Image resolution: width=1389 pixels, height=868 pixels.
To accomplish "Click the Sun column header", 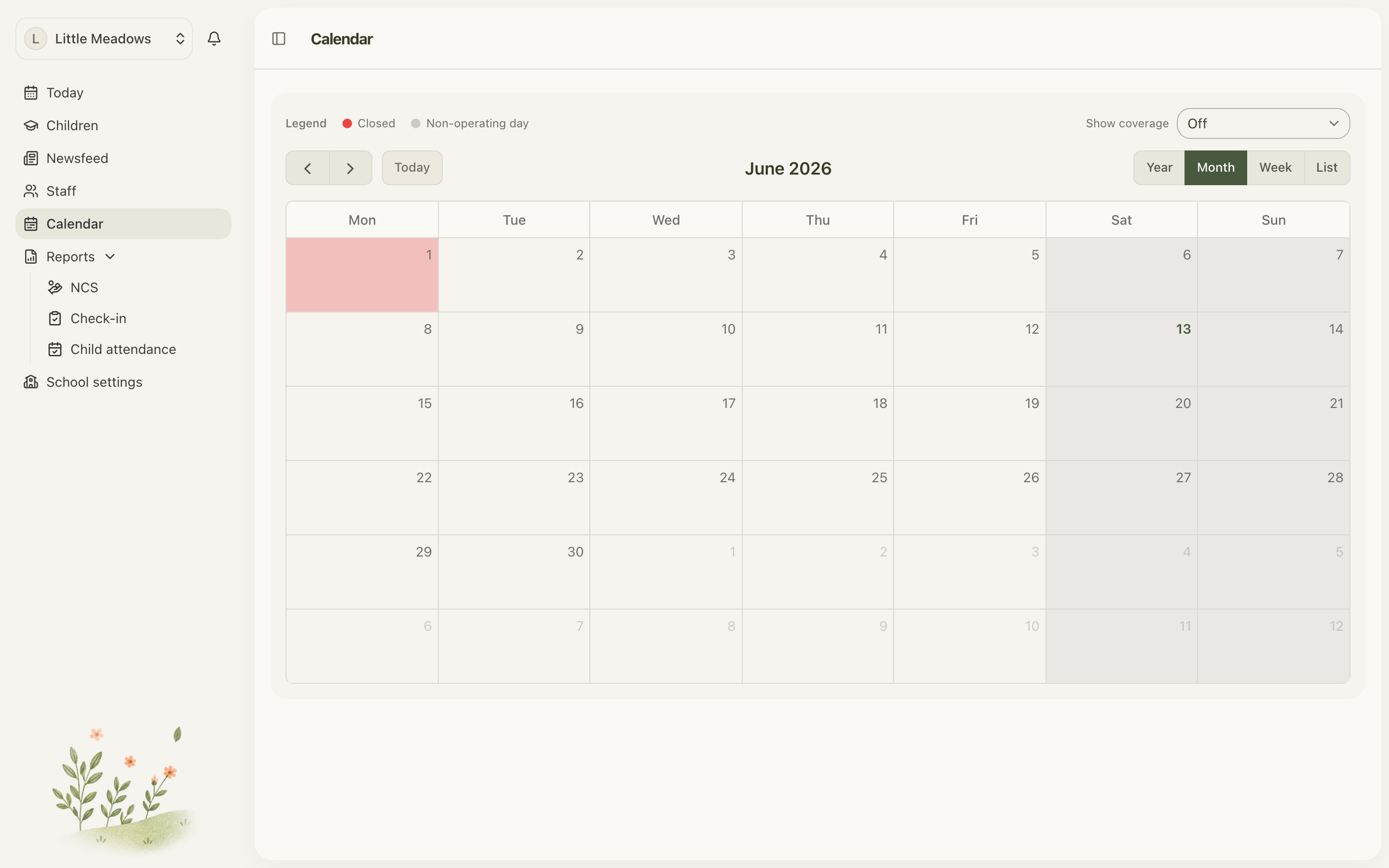I will tap(1274, 220).
